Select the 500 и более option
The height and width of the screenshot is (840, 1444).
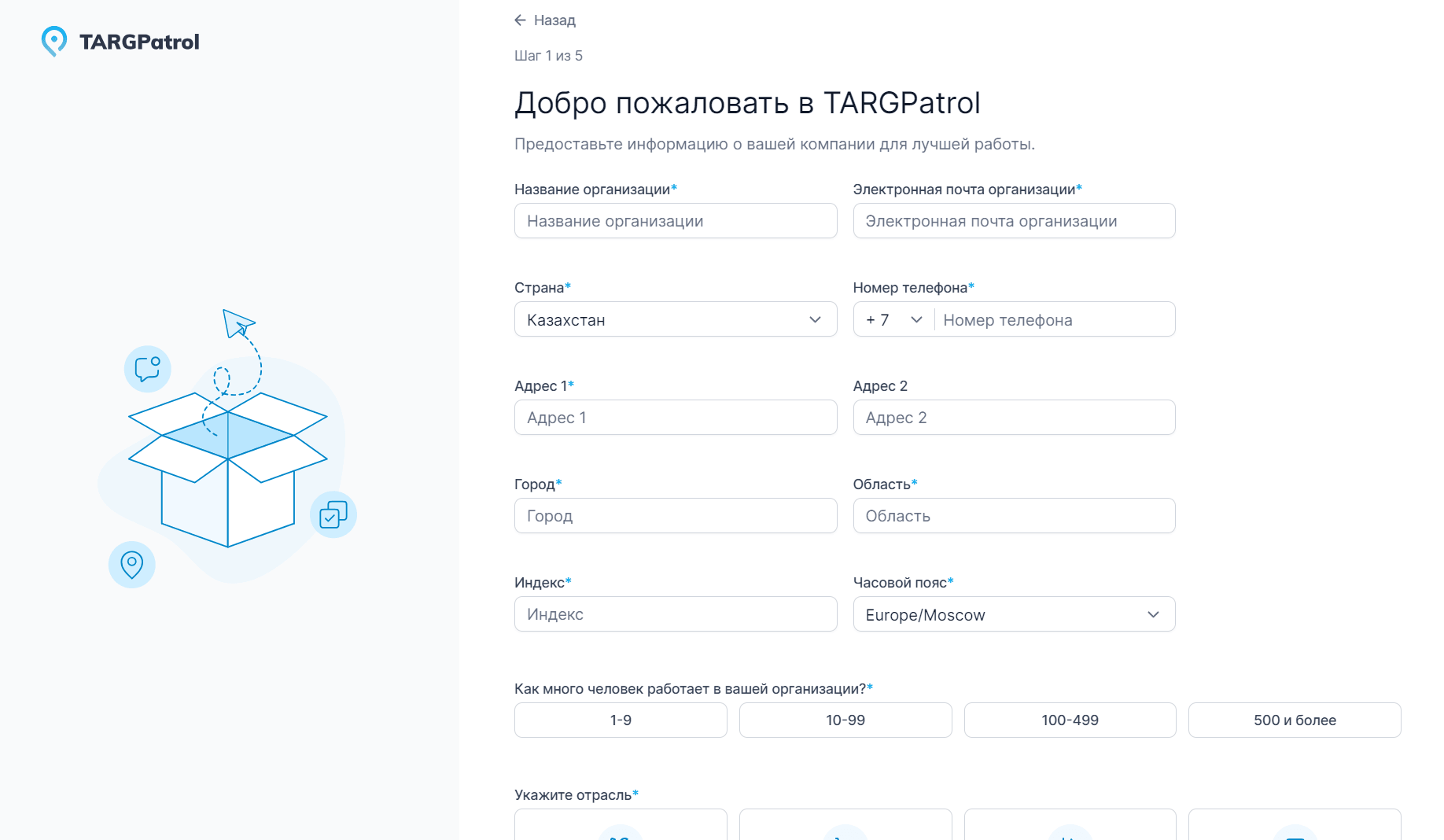(x=1295, y=720)
